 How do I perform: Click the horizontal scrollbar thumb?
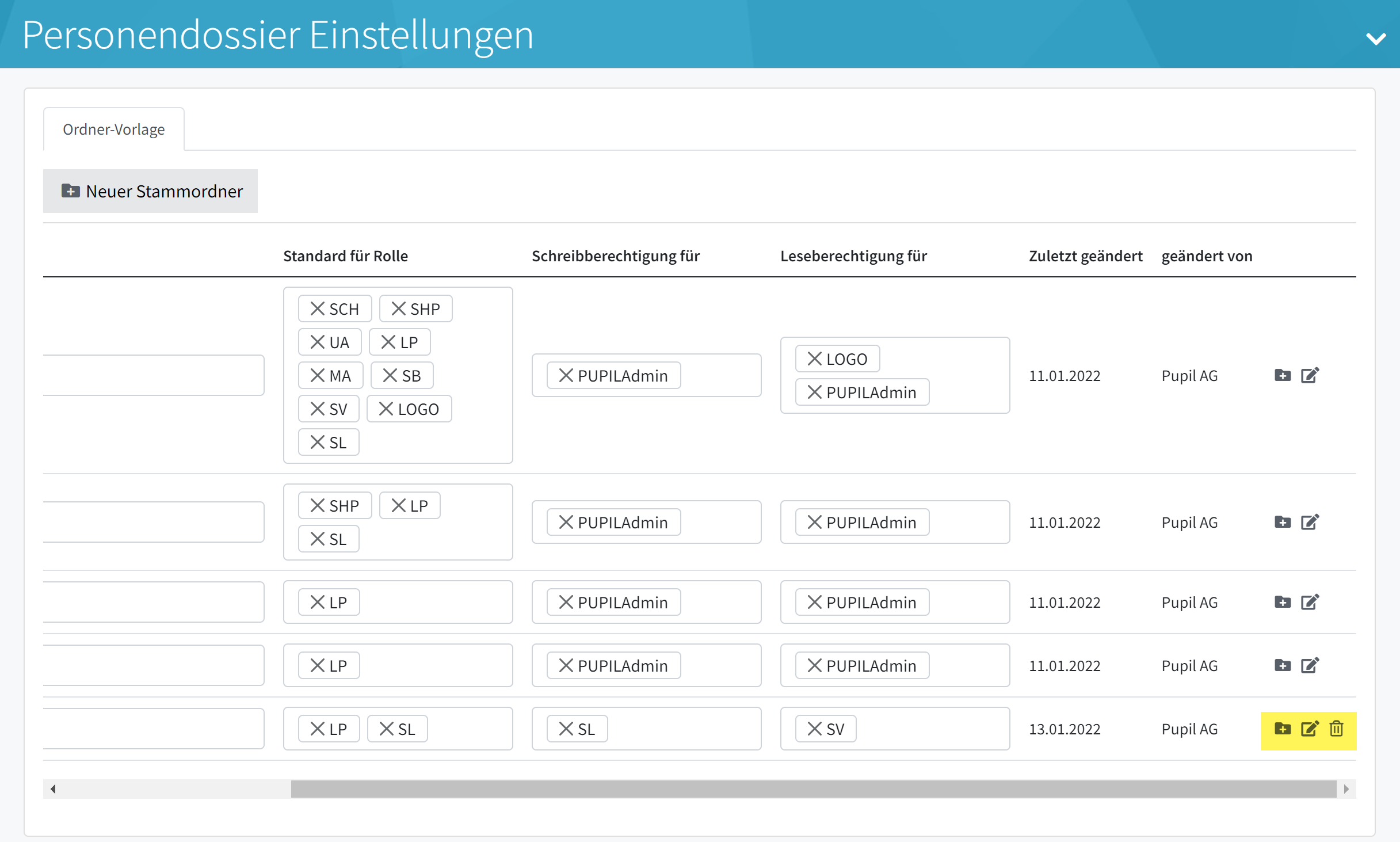[x=814, y=788]
